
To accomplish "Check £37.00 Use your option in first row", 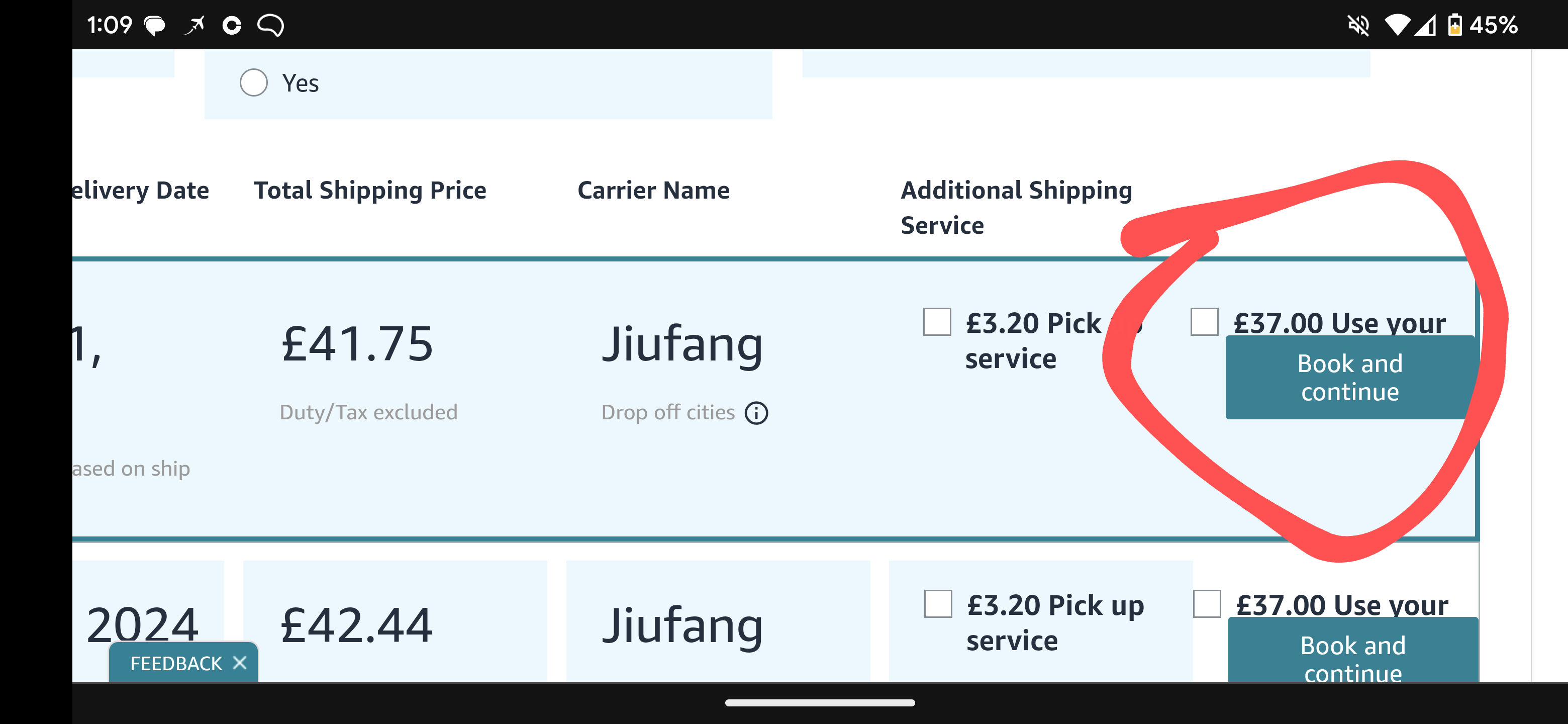I will 1204,321.
